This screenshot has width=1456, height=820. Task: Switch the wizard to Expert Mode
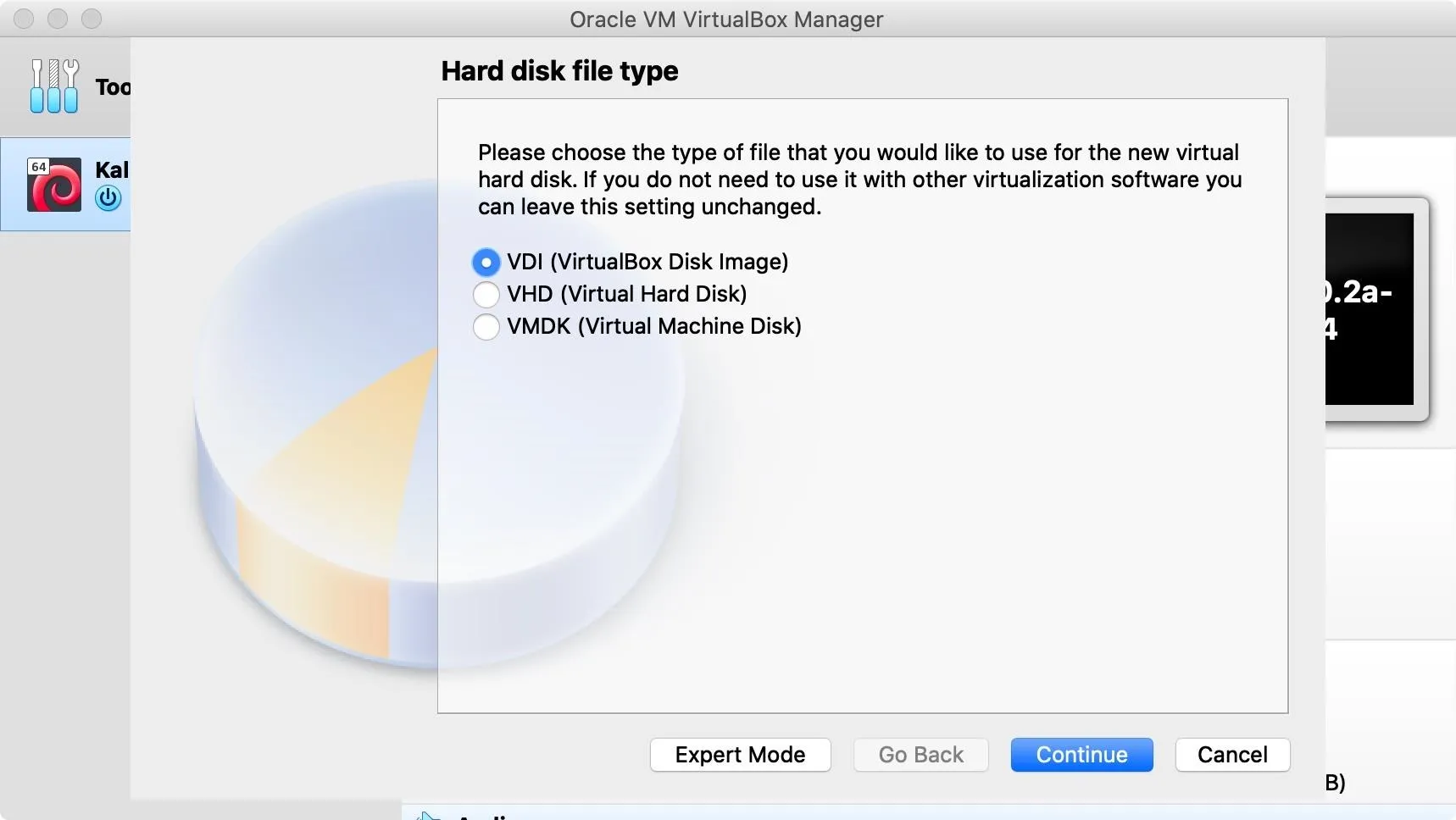pyautogui.click(x=740, y=755)
